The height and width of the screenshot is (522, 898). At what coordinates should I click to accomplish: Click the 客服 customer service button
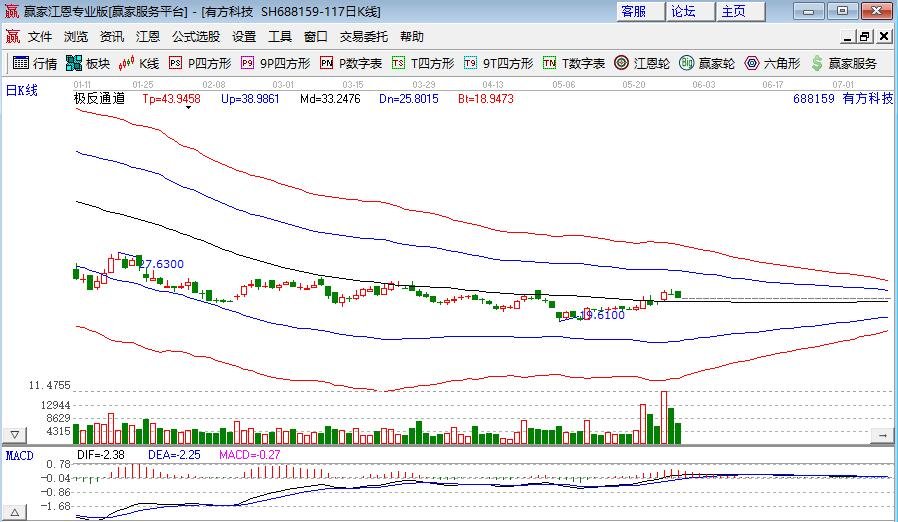pyautogui.click(x=640, y=11)
